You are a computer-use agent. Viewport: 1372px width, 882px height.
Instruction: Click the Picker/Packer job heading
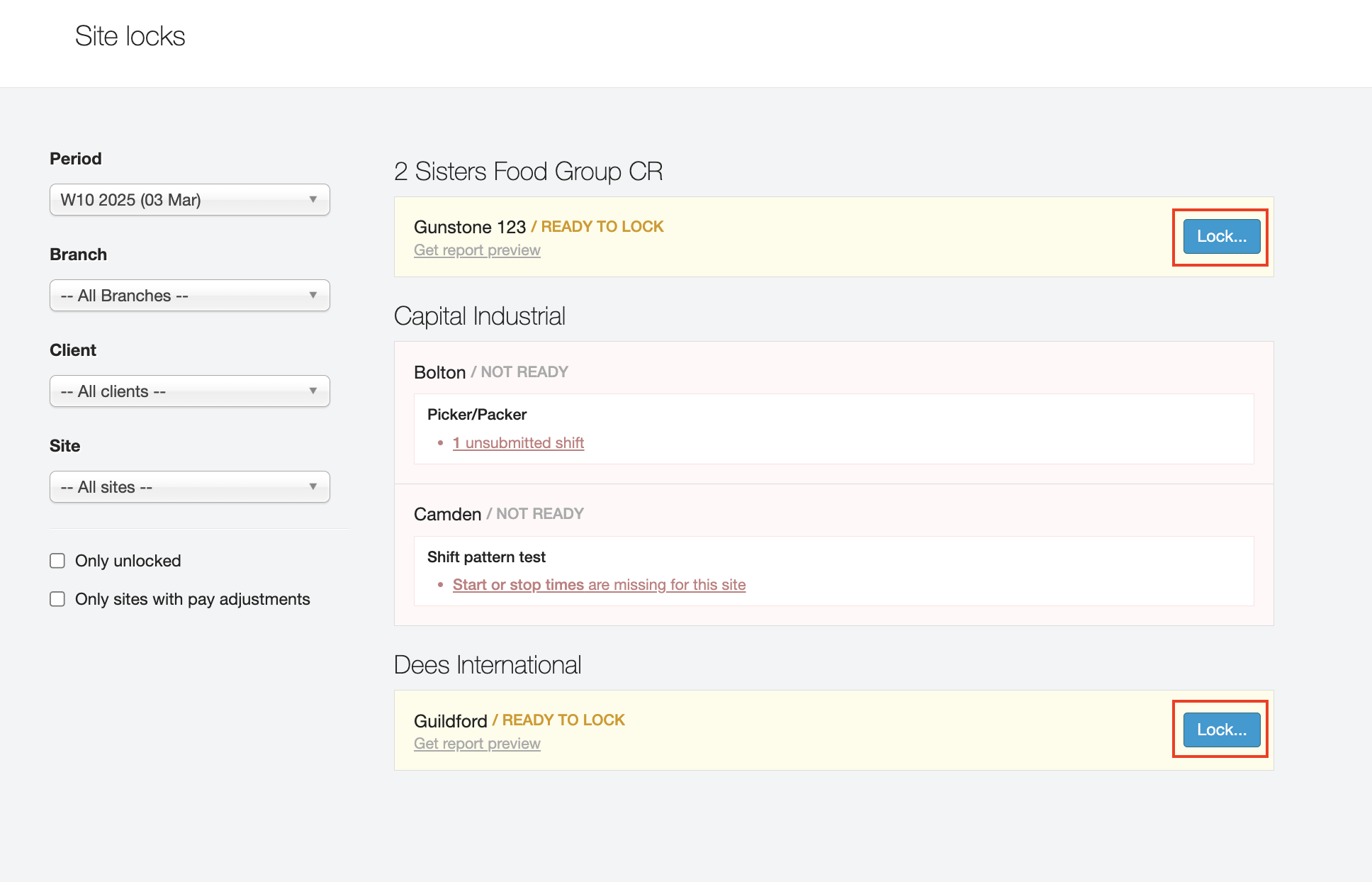click(477, 415)
